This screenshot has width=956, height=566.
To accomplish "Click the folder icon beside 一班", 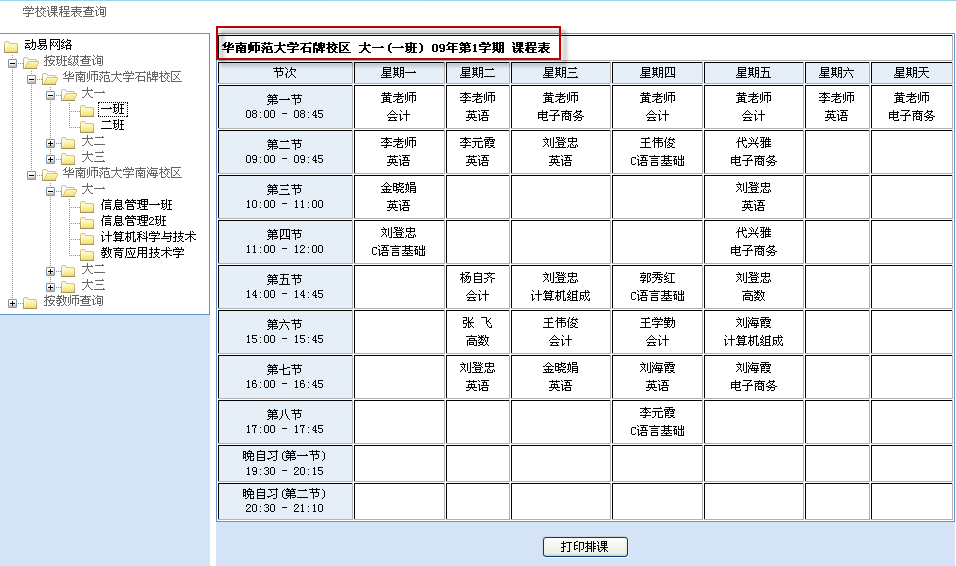I will (87, 110).
